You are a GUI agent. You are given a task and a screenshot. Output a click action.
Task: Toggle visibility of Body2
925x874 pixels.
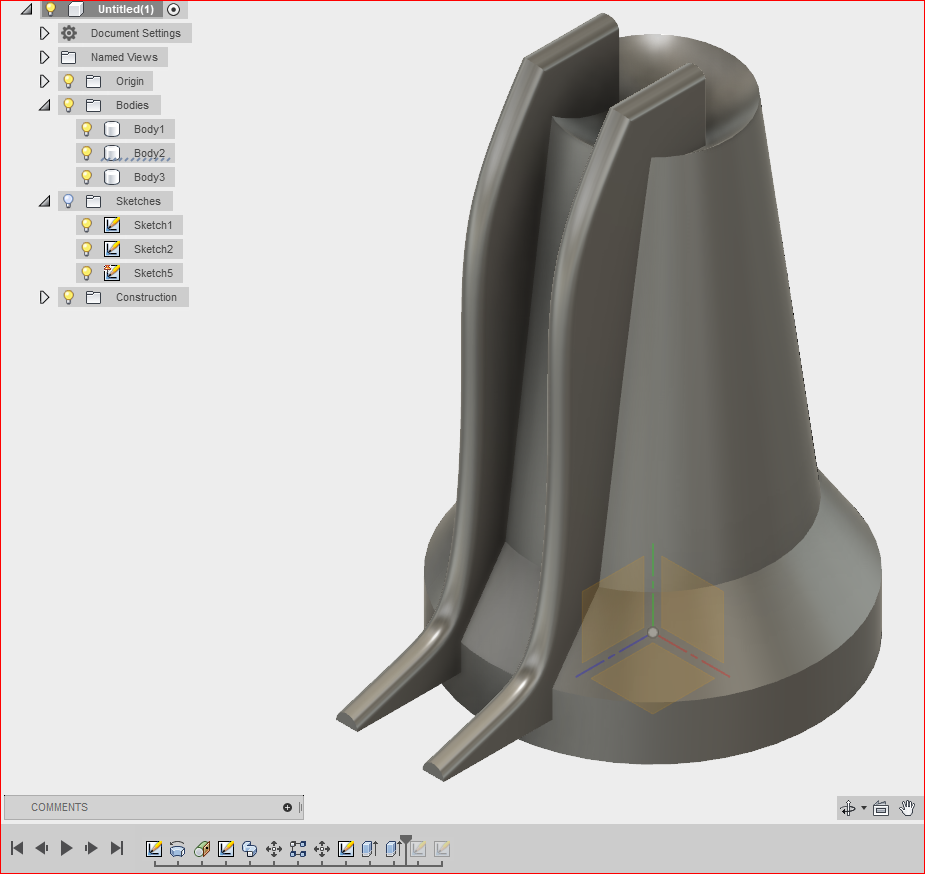[x=86, y=153]
